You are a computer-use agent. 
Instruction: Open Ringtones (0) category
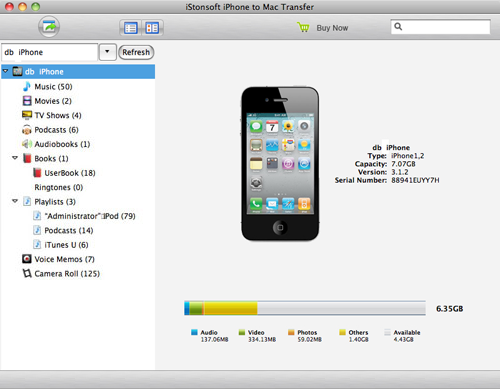coord(59,187)
